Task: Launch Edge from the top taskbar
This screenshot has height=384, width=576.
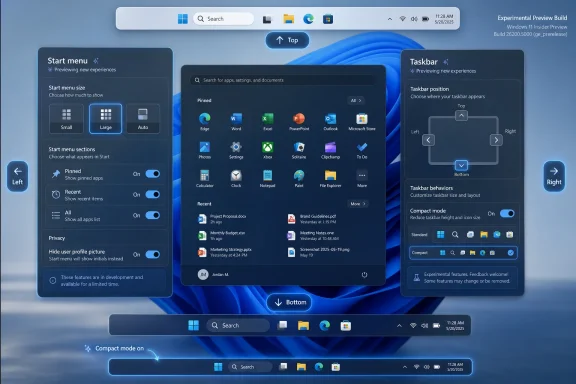Action: pos(308,19)
